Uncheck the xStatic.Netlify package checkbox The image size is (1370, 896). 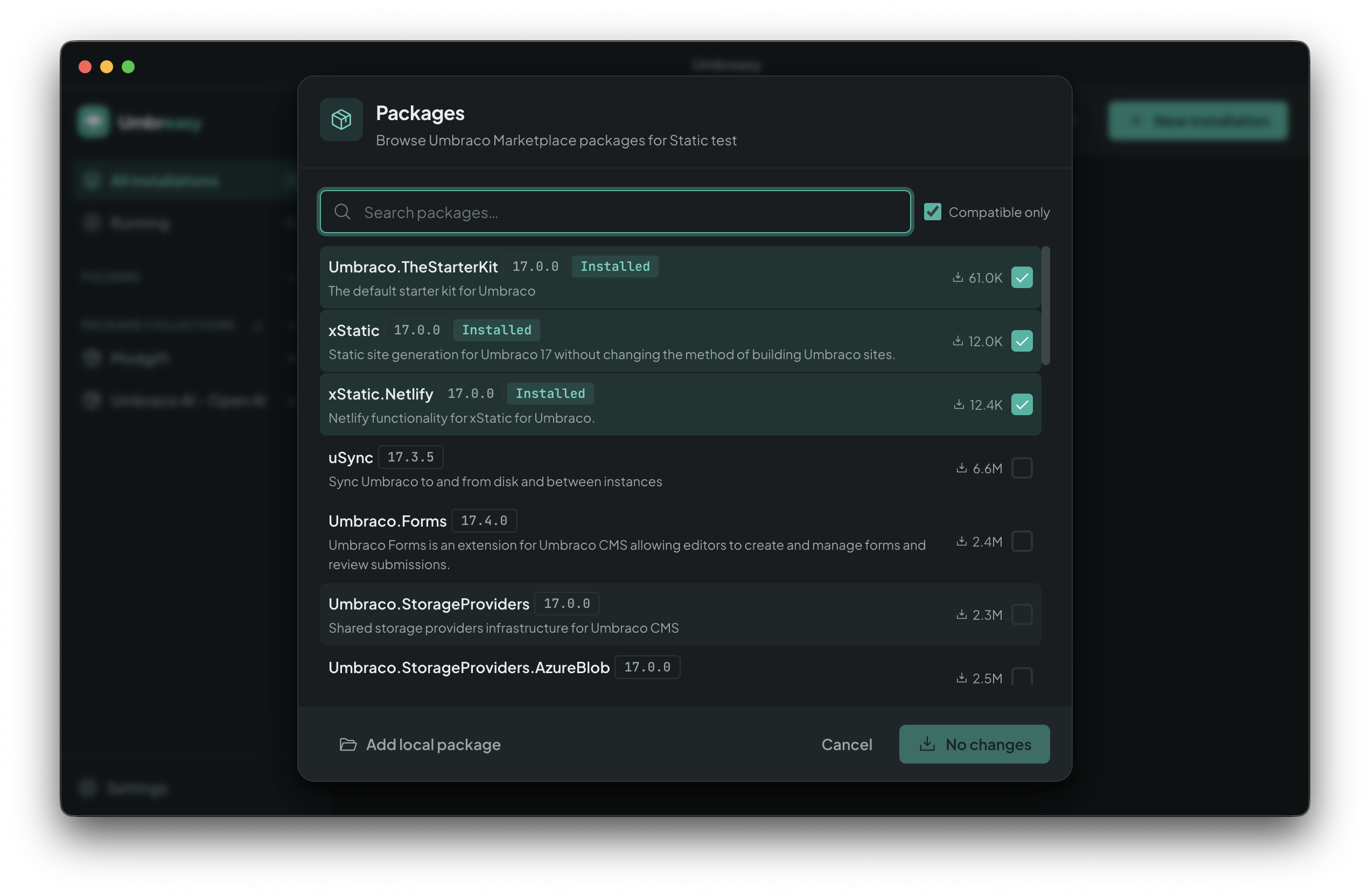coord(1022,404)
